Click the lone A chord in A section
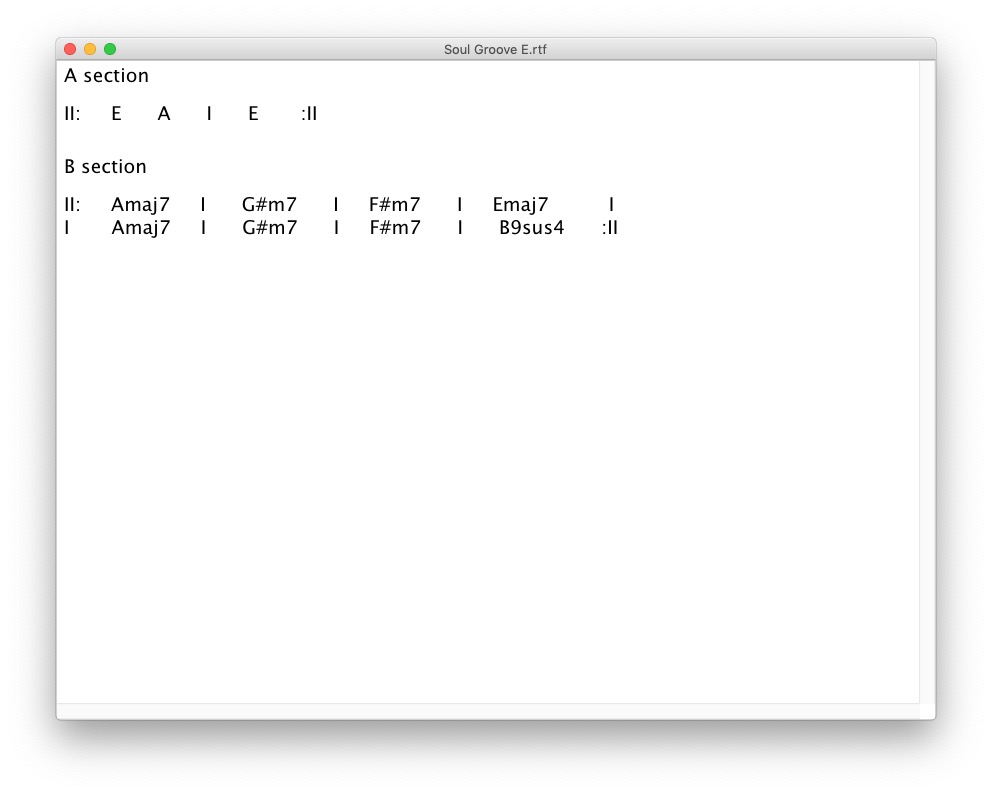Image resolution: width=992 pixels, height=794 pixels. pos(164,114)
